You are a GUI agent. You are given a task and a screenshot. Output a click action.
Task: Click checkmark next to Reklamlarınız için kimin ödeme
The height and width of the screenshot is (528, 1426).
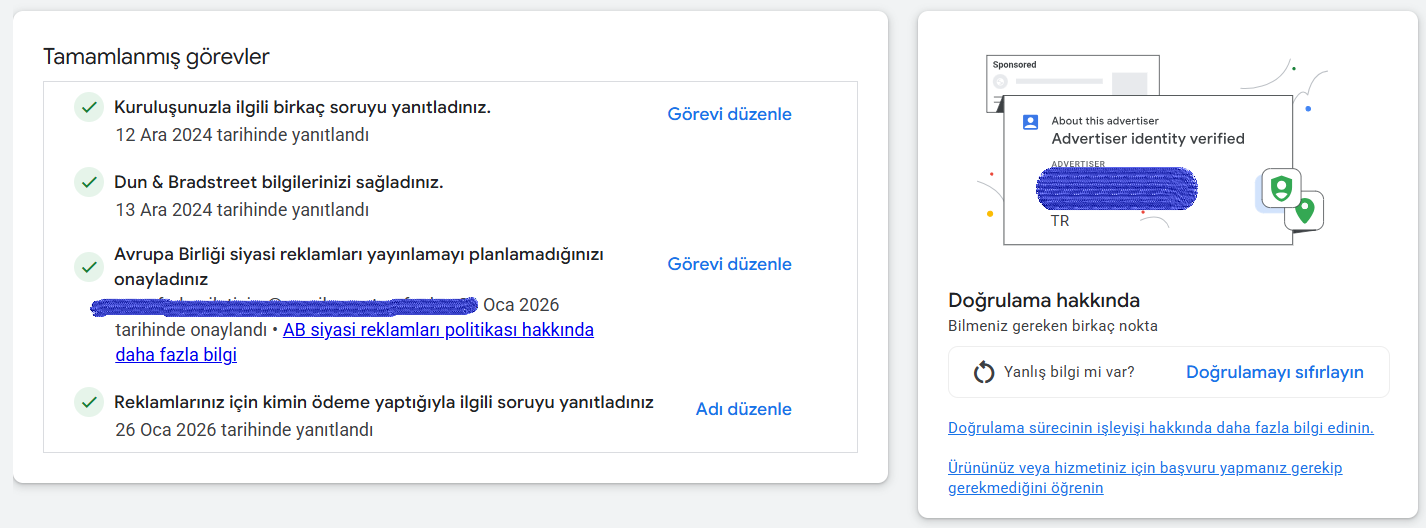(90, 402)
